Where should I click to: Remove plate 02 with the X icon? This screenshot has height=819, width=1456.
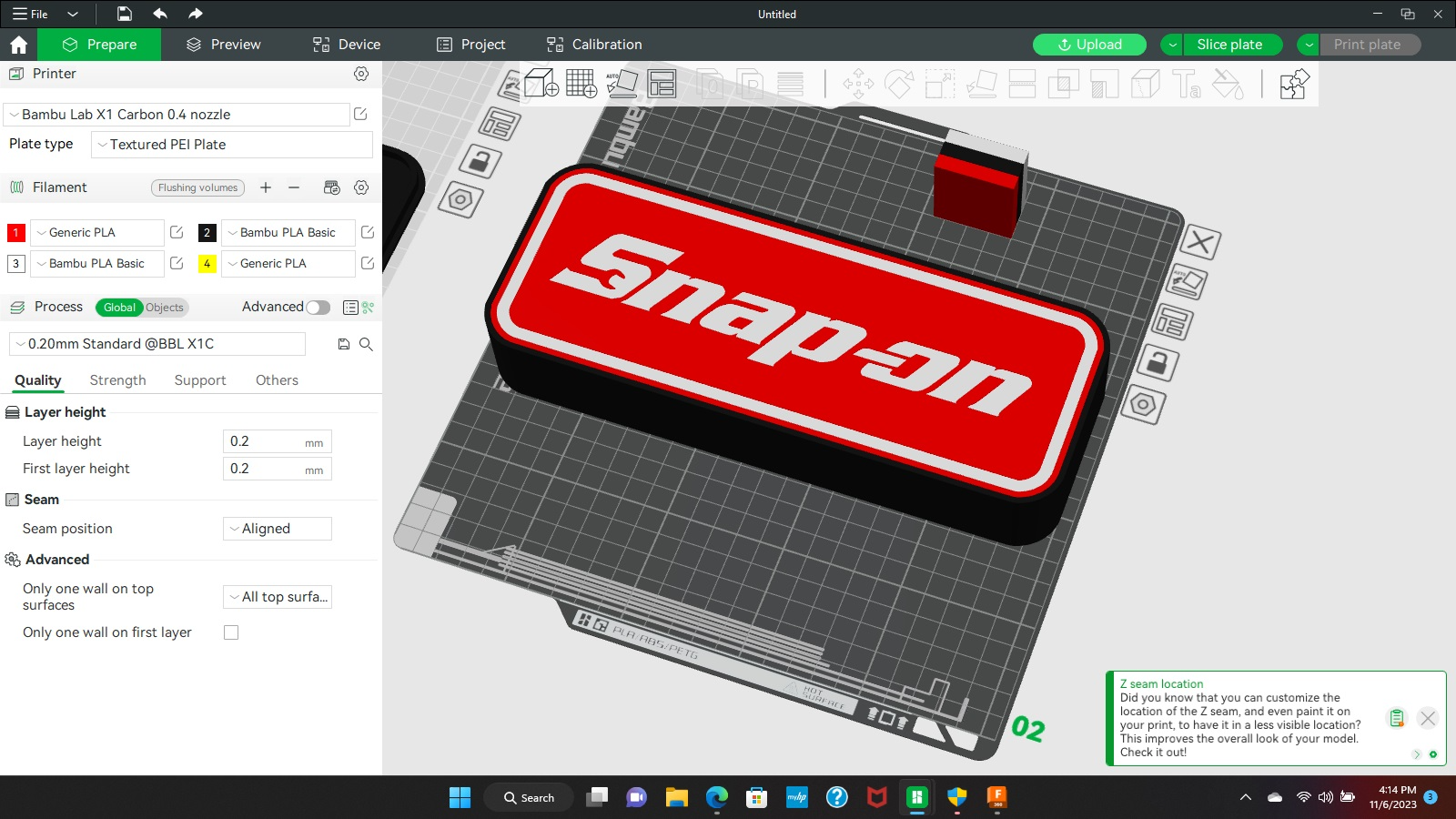tap(1200, 242)
